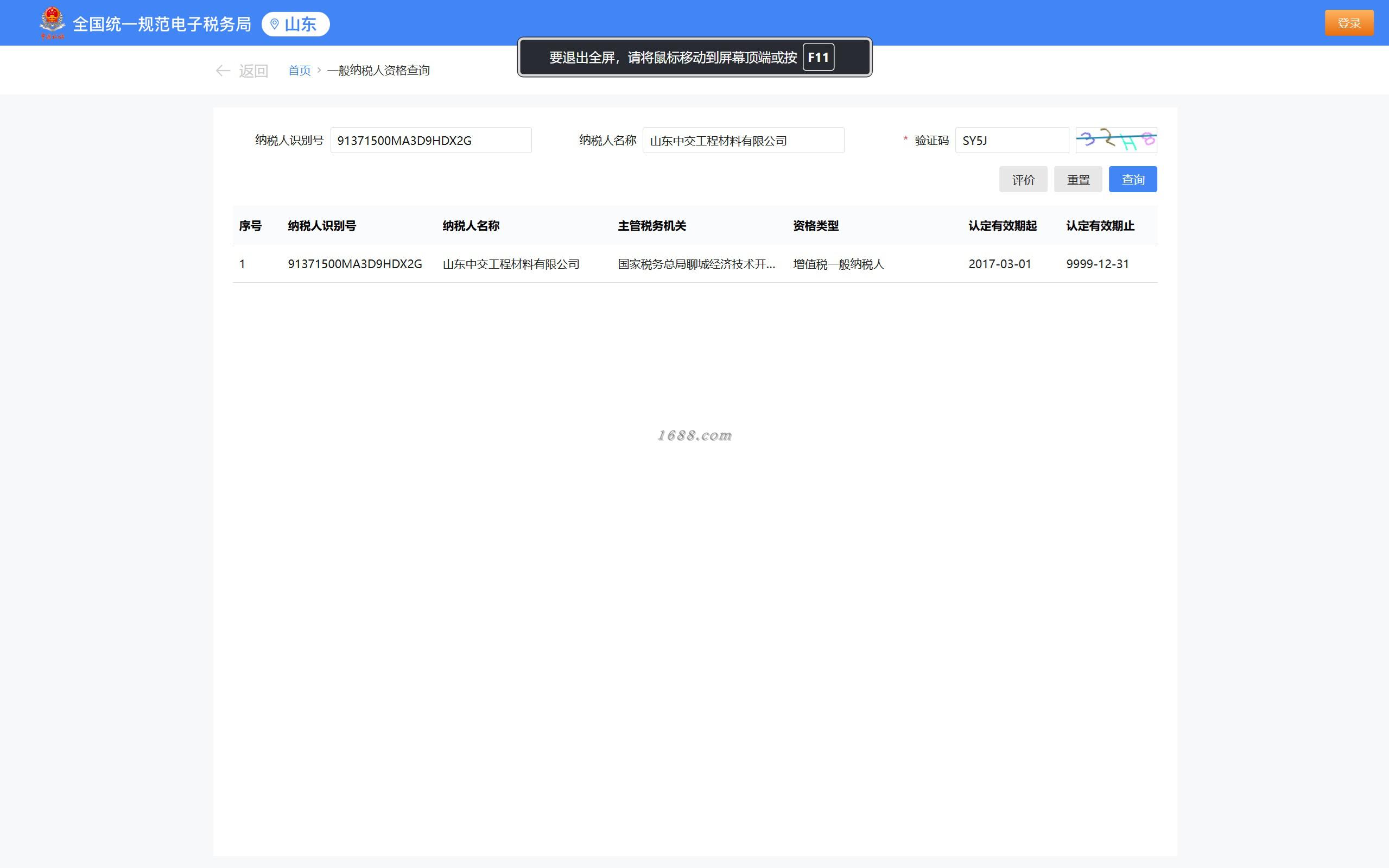1389x868 pixels.
Task: Focus the 纳税人名称 input field
Action: point(743,141)
